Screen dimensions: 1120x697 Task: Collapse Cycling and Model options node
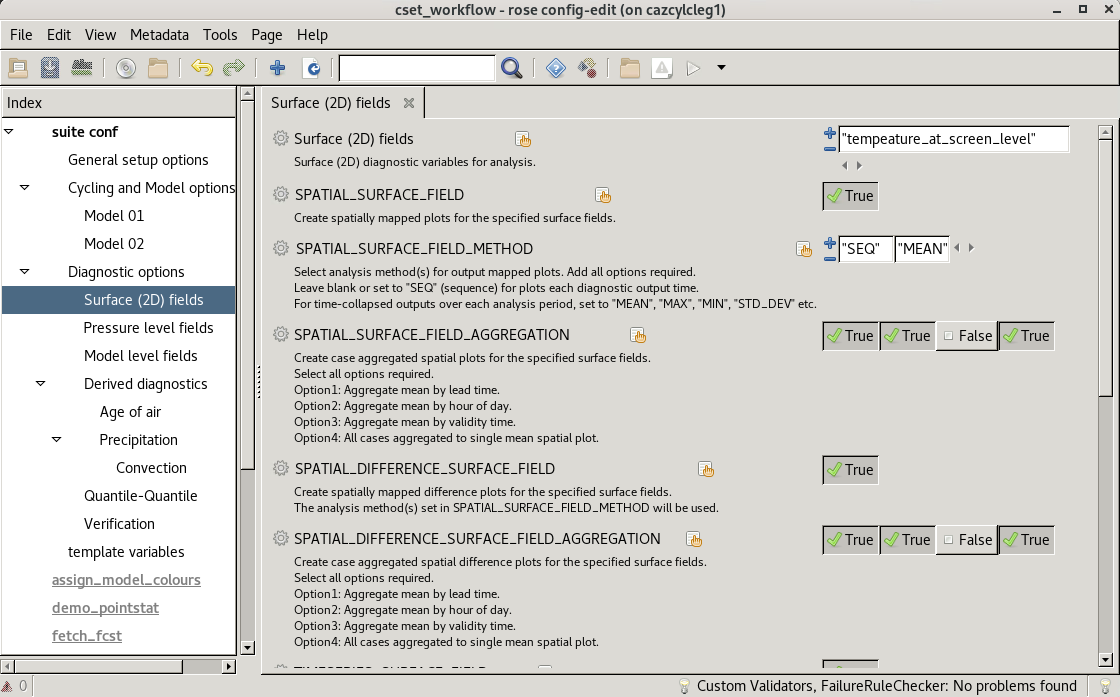(24, 188)
